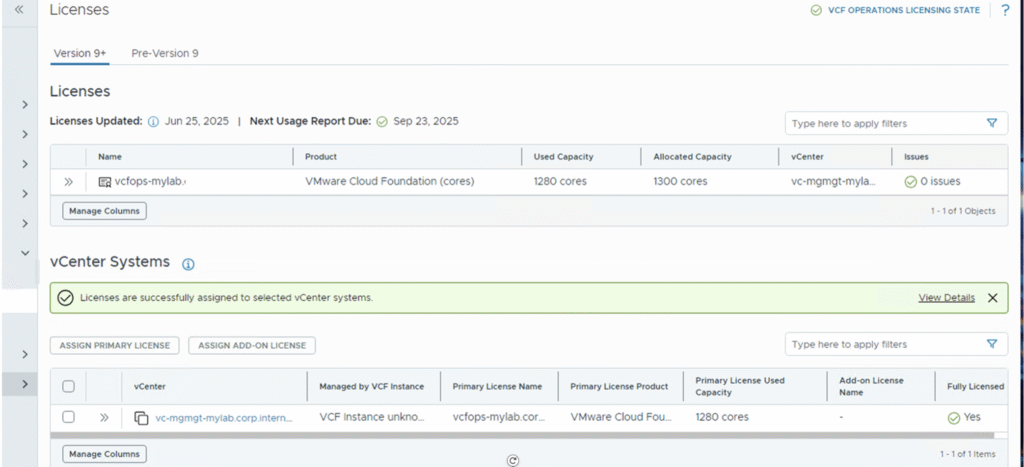1024x467 pixels.
Task: Click vCenter table horizontal scrollbar
Action: pos(522,435)
